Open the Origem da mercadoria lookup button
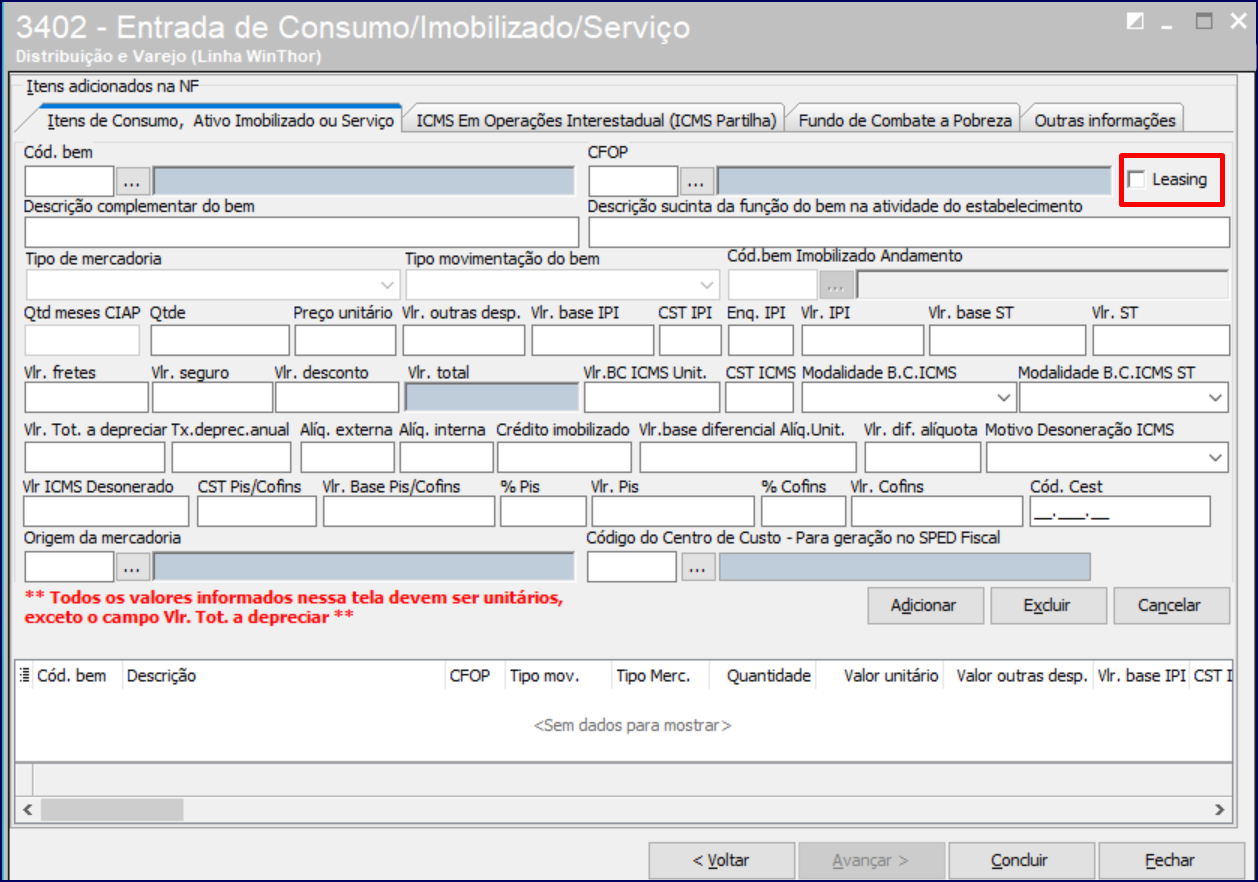This screenshot has width=1258, height=882. point(133,566)
